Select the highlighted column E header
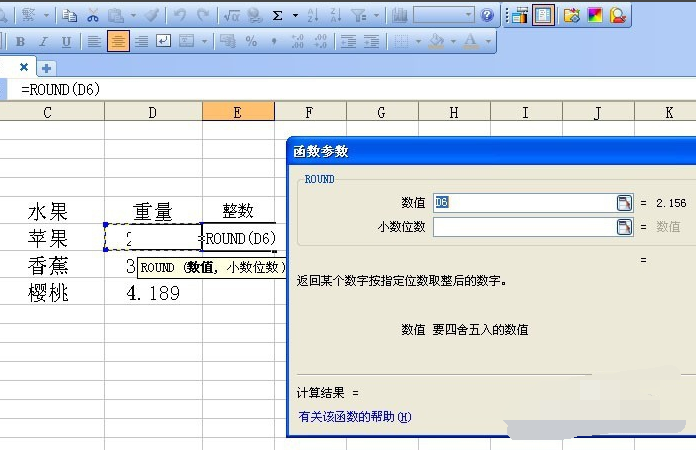This screenshot has height=450, width=696. [238, 111]
